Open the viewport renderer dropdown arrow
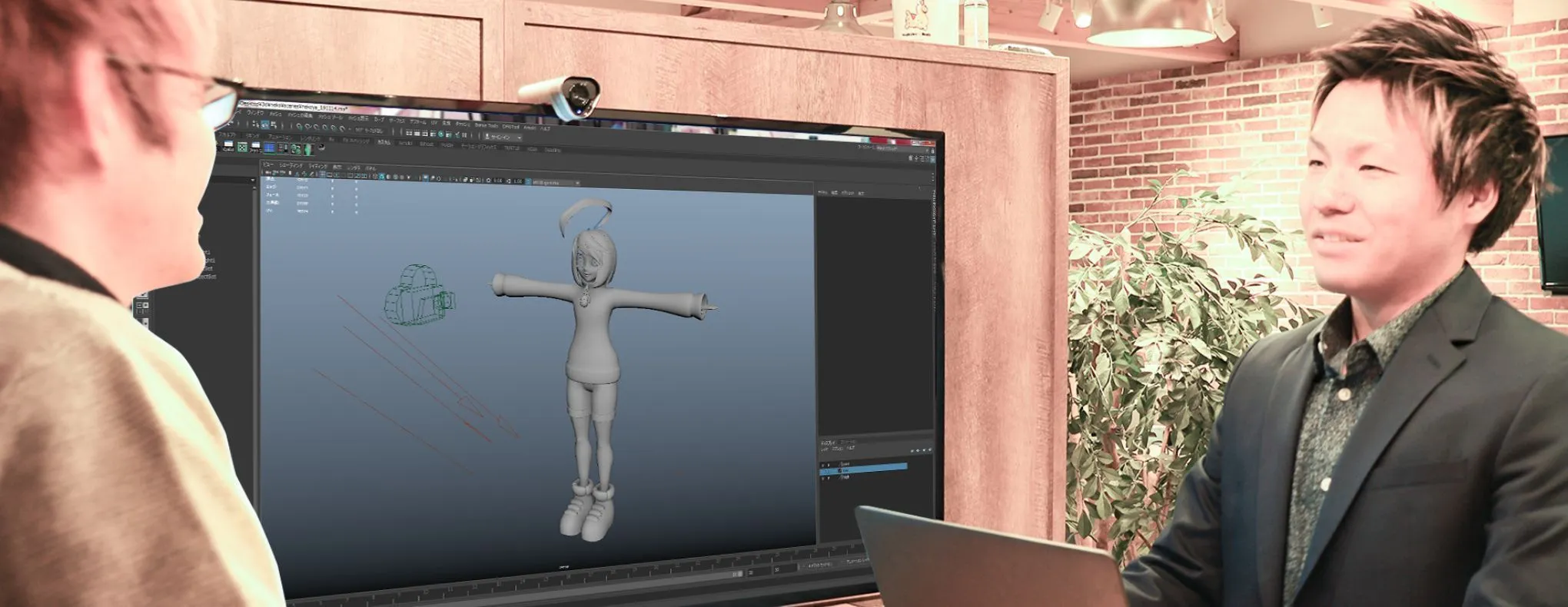This screenshot has height=607, width=1568. 577,183
